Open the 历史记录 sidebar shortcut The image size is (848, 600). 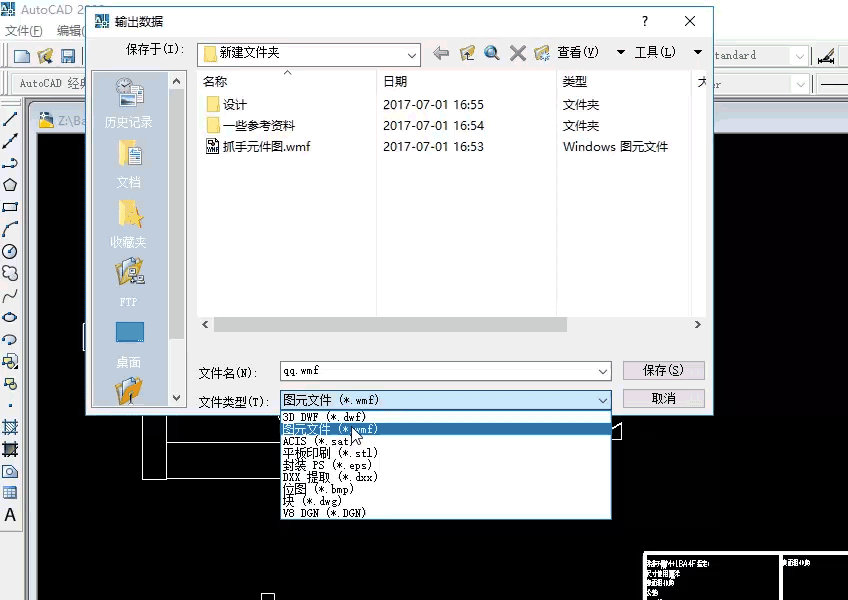click(x=127, y=110)
